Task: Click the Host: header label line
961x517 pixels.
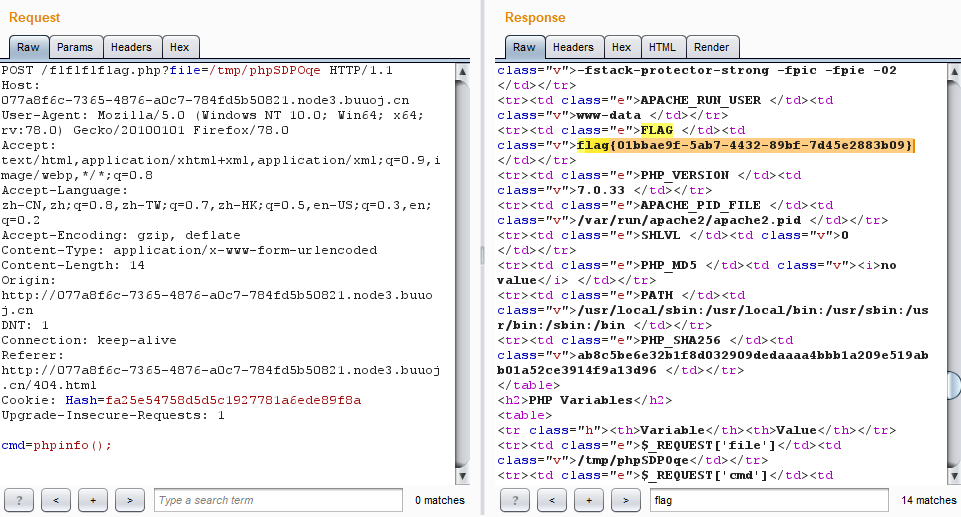Action: (x=20, y=86)
